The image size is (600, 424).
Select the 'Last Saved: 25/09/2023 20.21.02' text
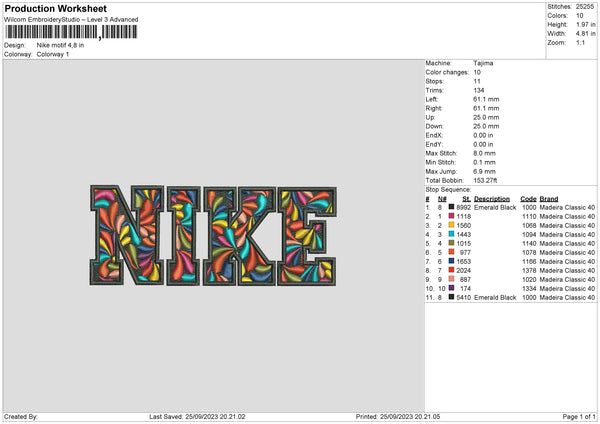point(197,417)
